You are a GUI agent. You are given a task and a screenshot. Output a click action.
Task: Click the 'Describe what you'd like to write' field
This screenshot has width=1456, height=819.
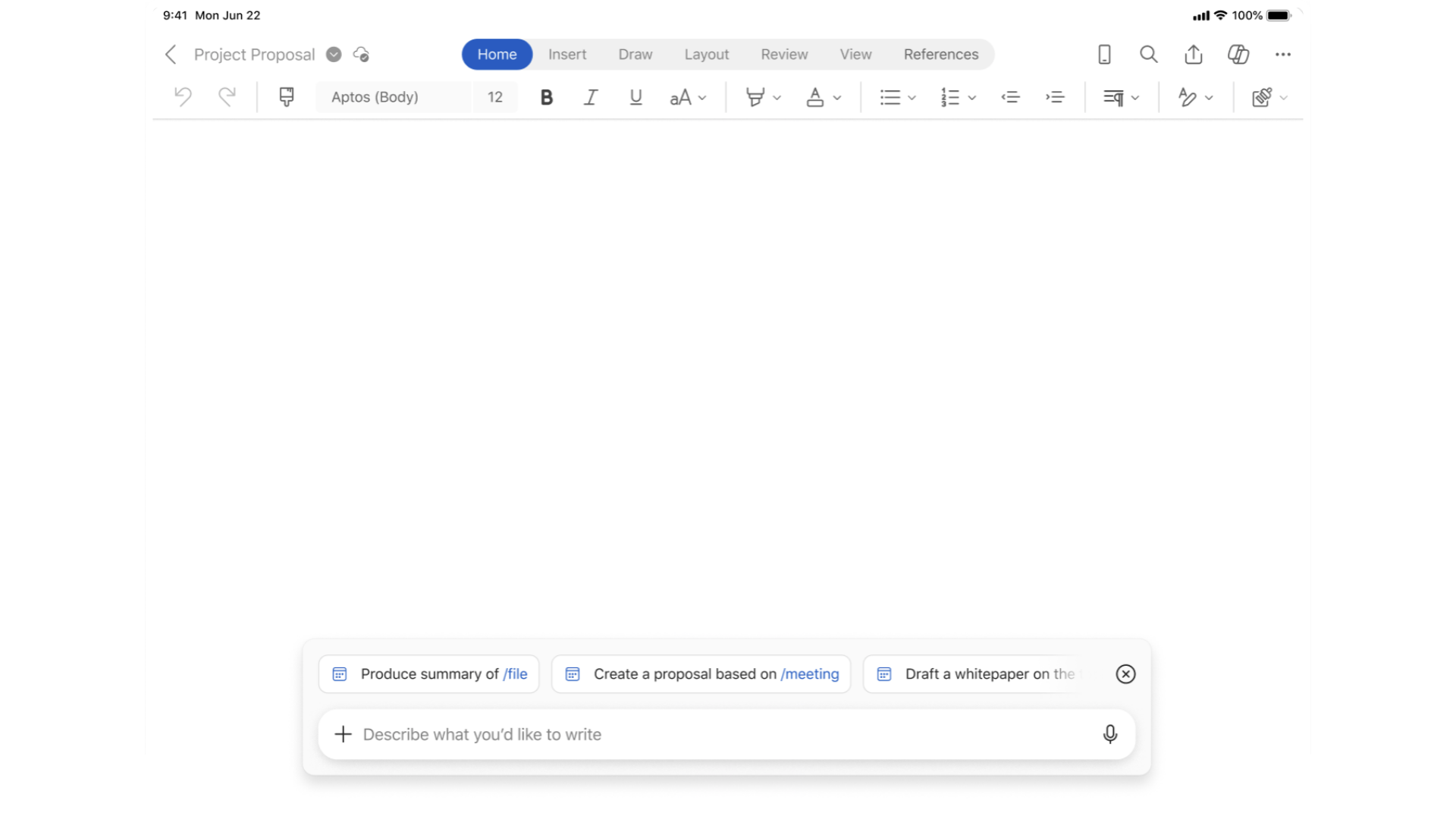(x=713, y=734)
